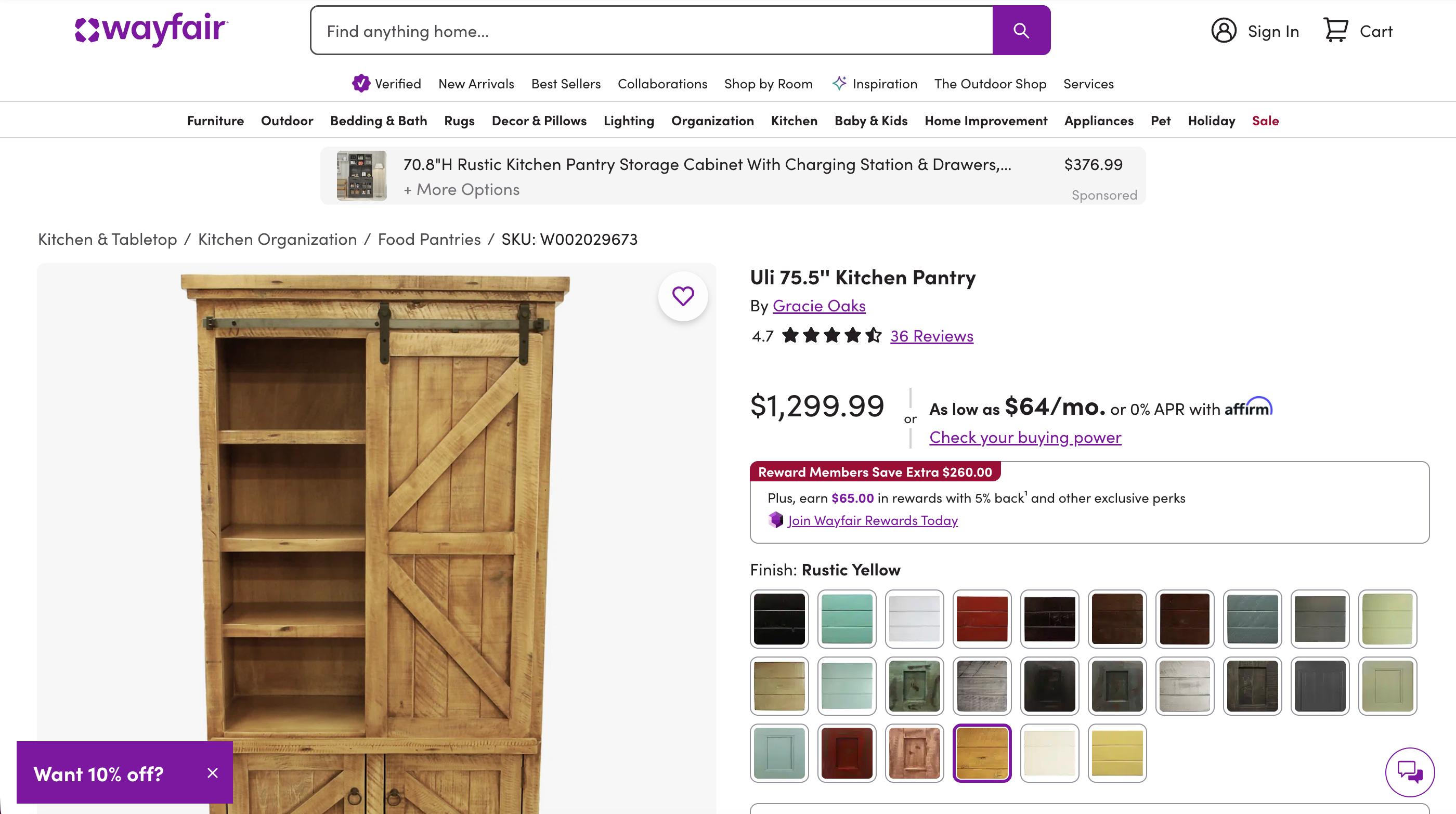Go to Wayfair home via logo
Screen dimensions: 1456x814
click(x=151, y=30)
